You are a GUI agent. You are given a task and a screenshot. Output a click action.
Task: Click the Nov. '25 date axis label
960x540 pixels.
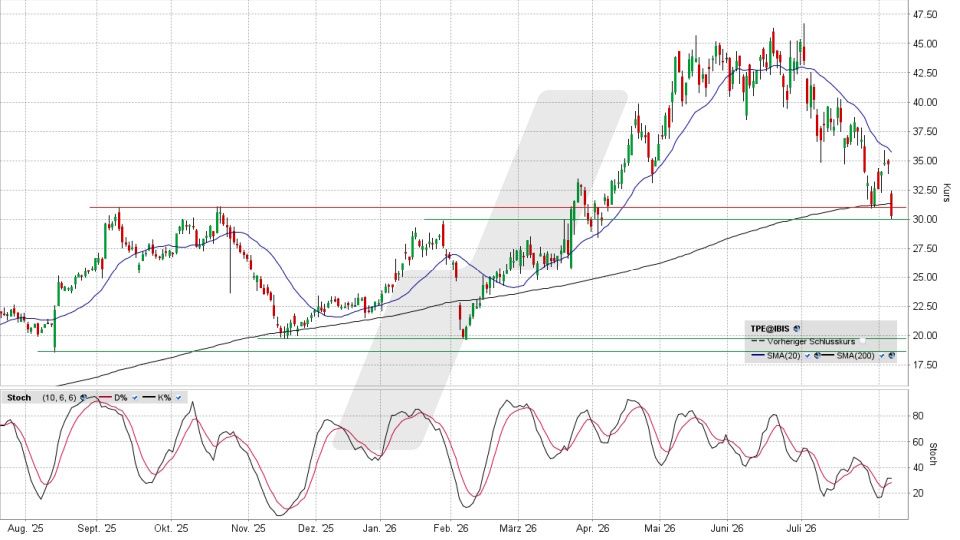pos(249,528)
